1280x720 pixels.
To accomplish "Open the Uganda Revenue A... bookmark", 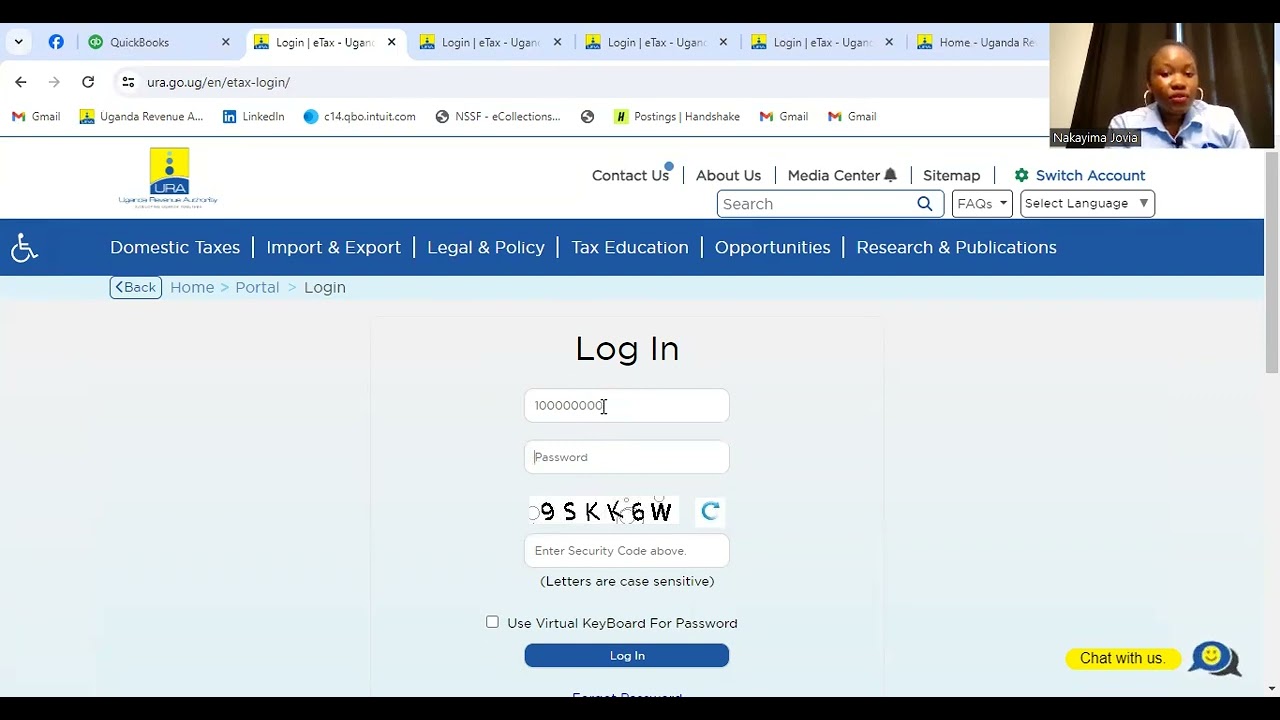I will [x=141, y=117].
